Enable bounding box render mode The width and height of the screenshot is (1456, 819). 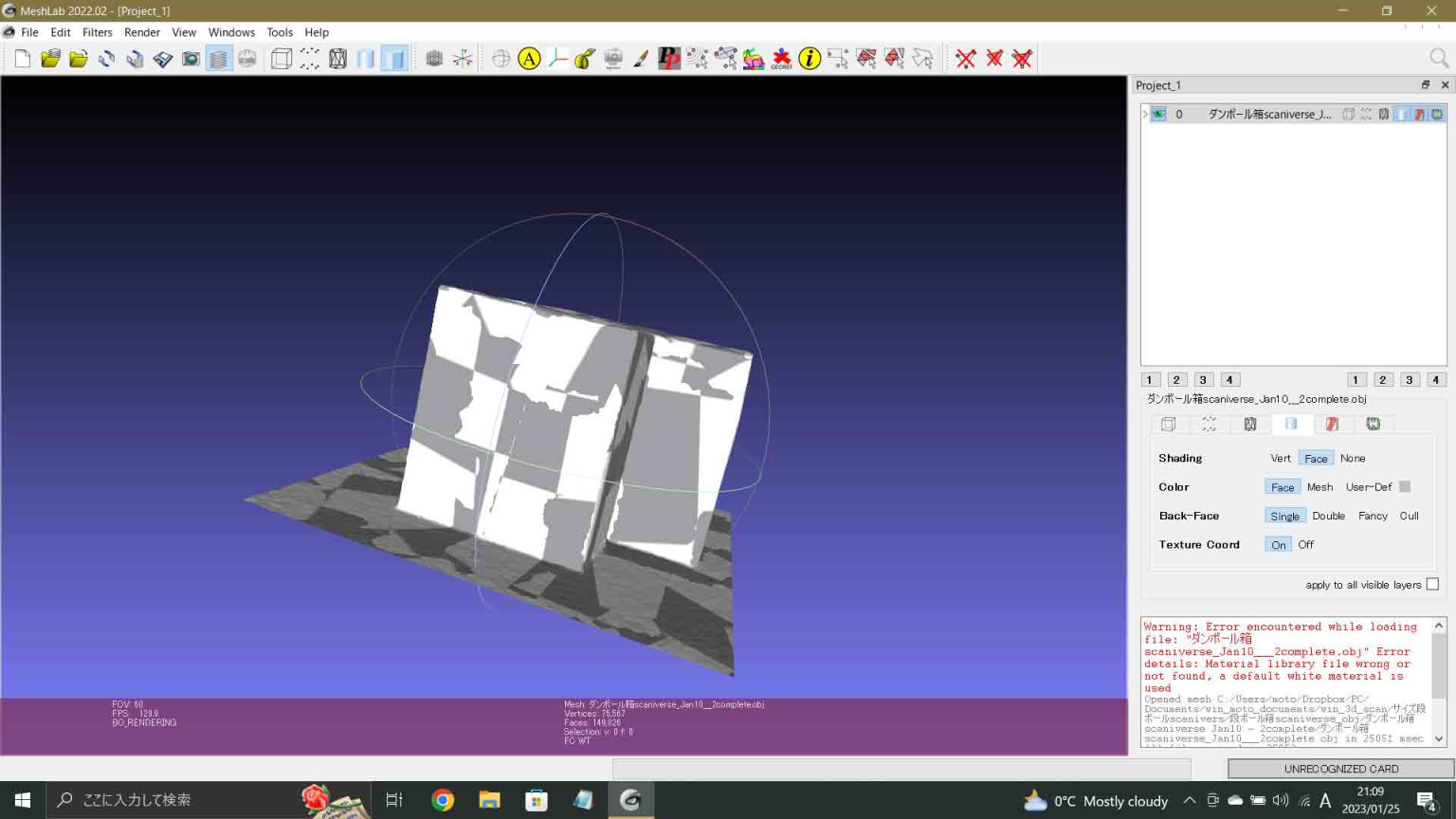tap(280, 58)
